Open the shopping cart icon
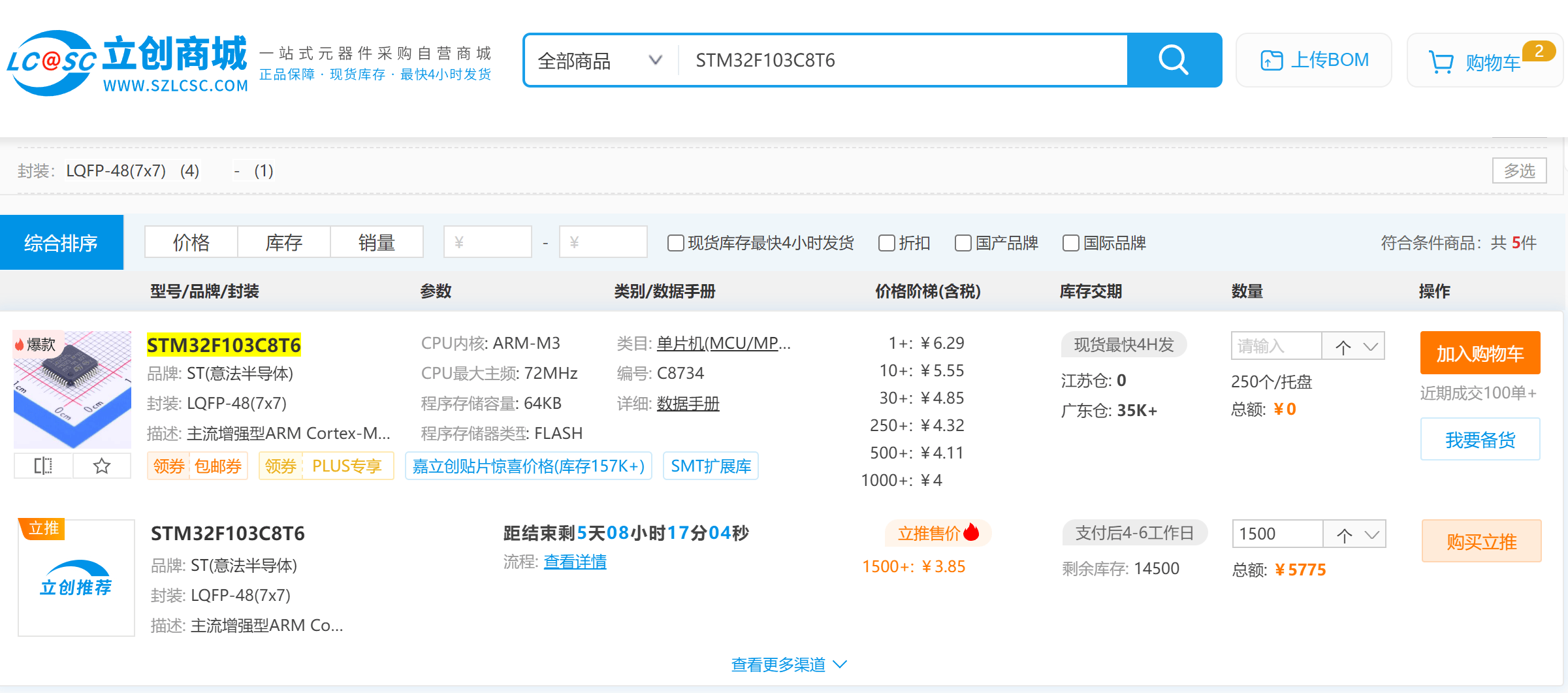The height and width of the screenshot is (693, 1568). [1441, 62]
